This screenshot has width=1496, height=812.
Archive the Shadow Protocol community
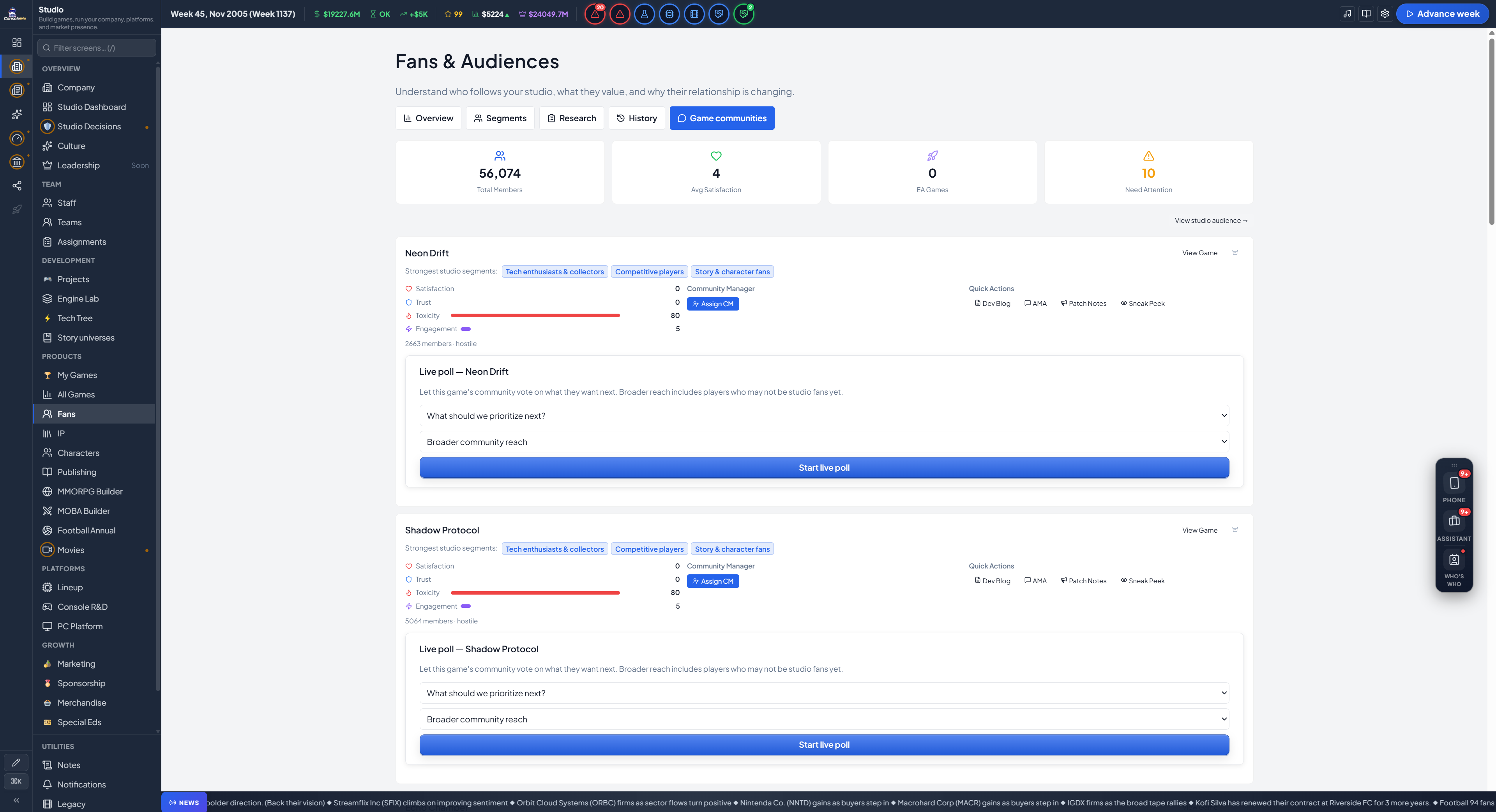coord(1235,530)
